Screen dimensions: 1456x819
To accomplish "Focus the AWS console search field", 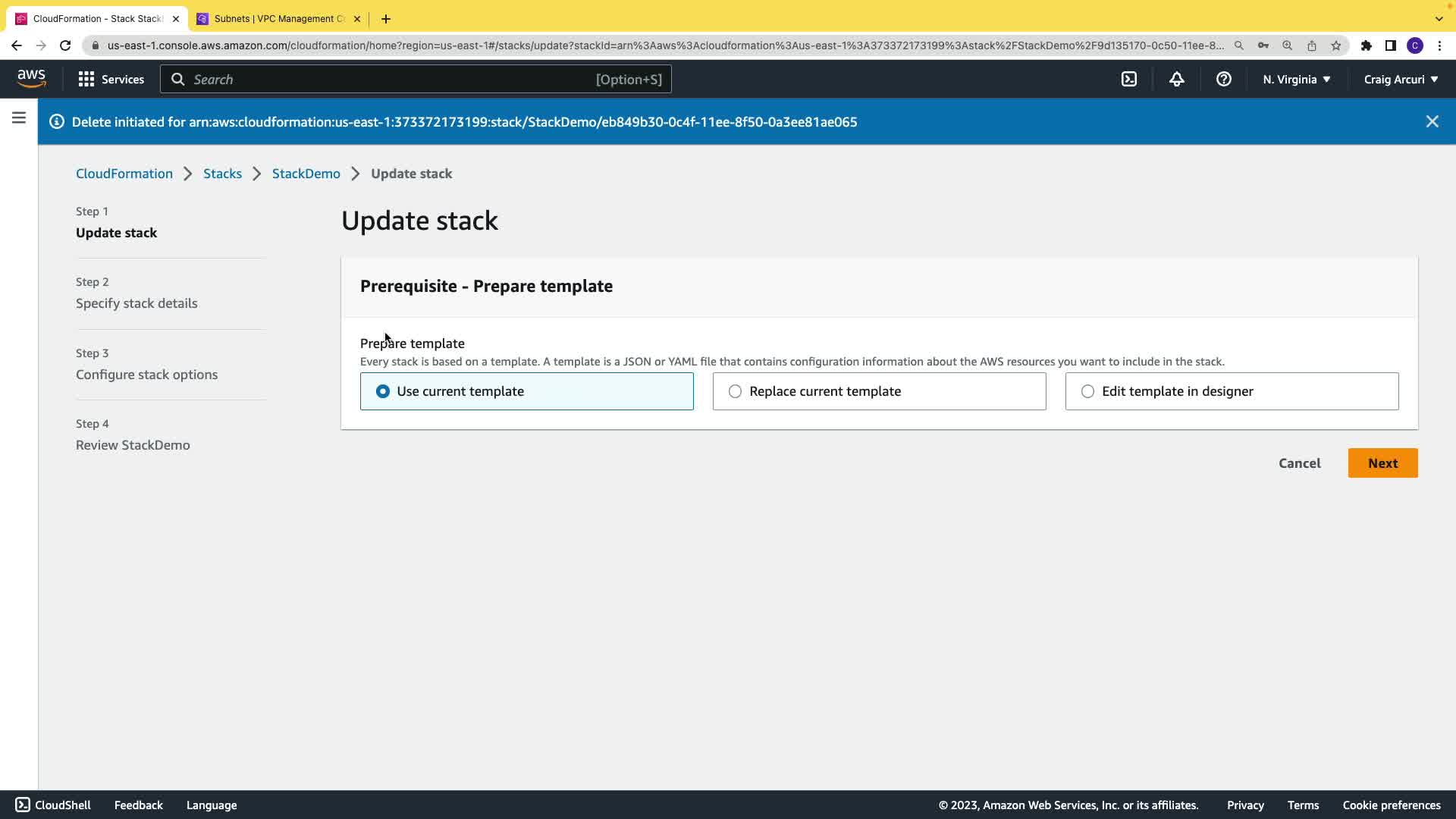I will click(416, 79).
